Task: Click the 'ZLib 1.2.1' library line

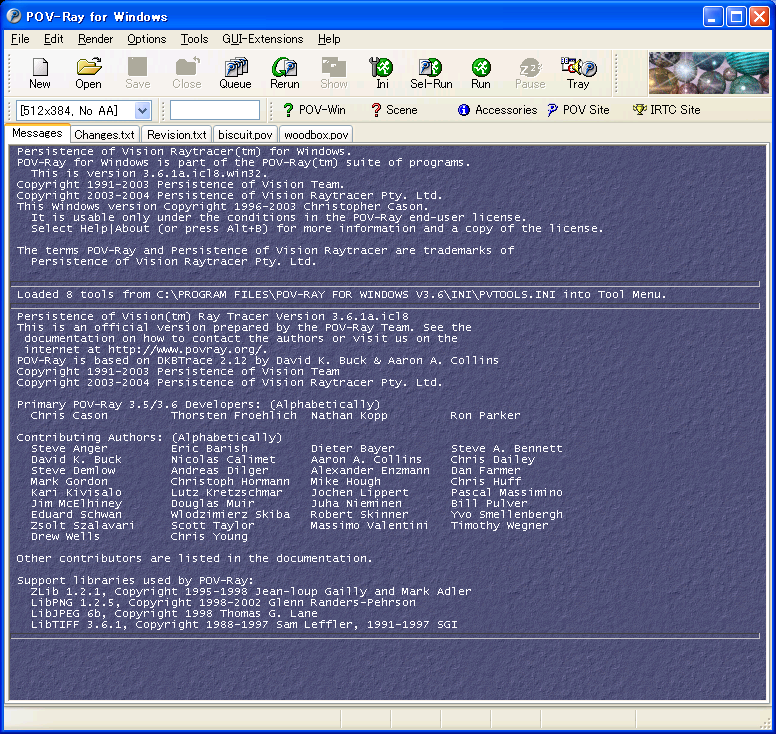Action: click(251, 591)
